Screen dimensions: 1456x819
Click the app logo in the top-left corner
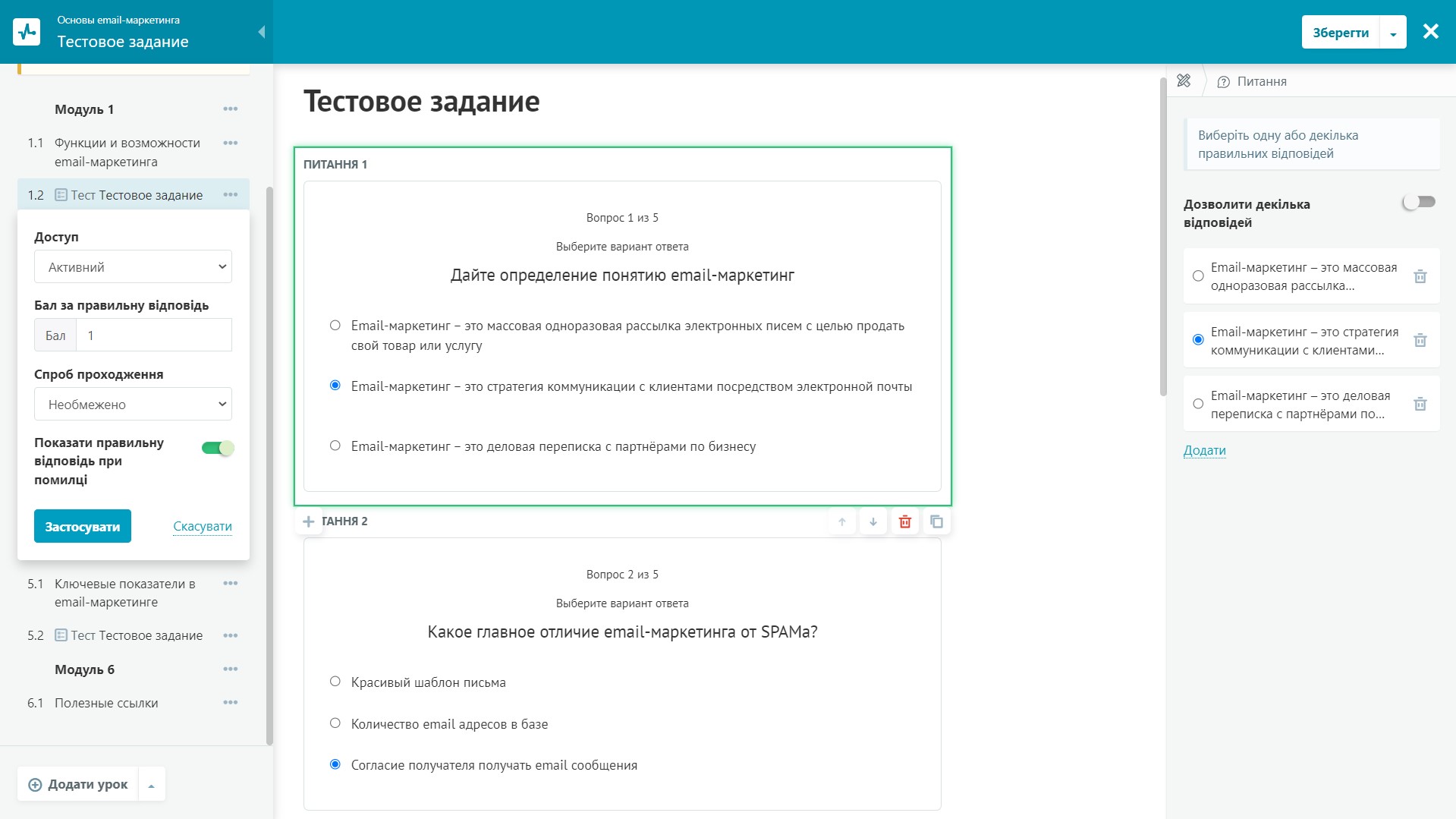tap(27, 31)
